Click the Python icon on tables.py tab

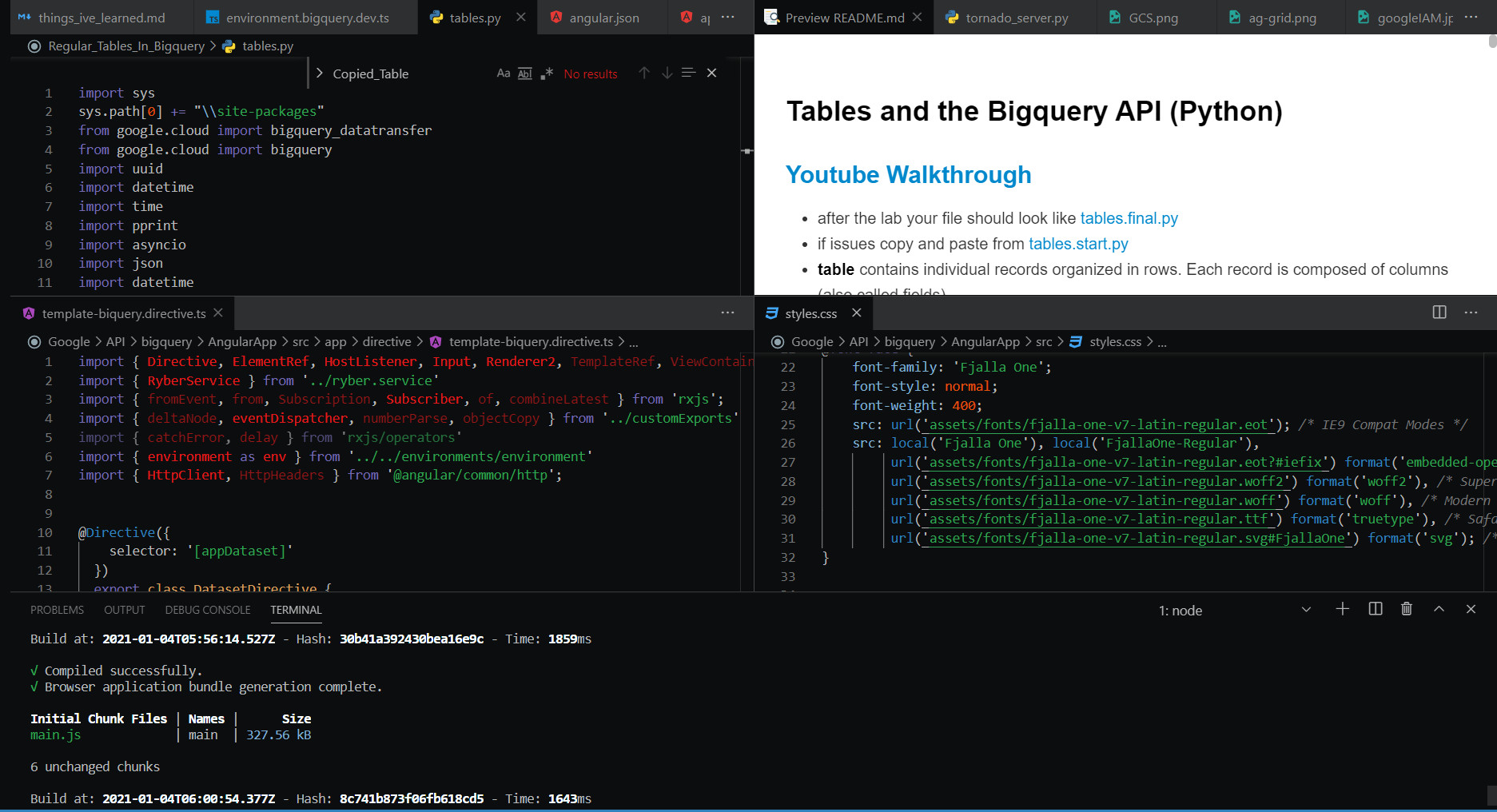coord(436,18)
